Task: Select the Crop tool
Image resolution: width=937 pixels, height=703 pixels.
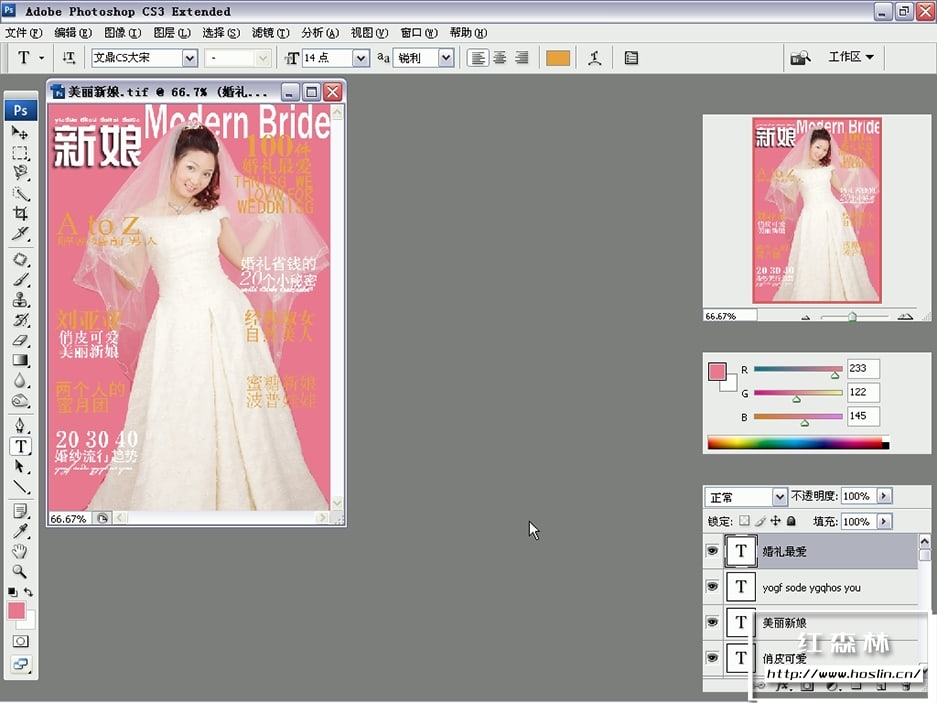Action: pyautogui.click(x=20, y=213)
